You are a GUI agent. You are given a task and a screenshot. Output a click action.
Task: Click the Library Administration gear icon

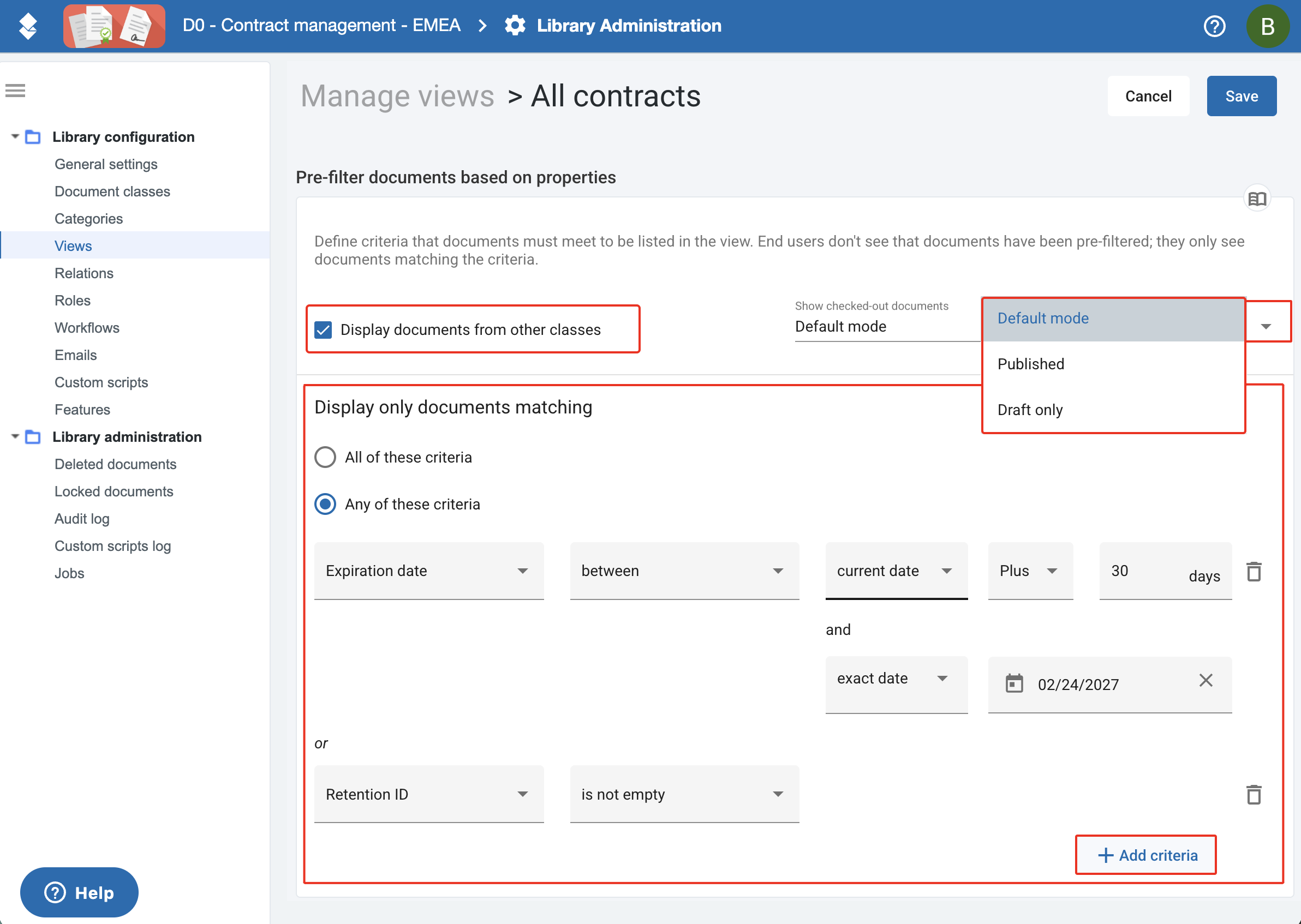click(x=515, y=26)
